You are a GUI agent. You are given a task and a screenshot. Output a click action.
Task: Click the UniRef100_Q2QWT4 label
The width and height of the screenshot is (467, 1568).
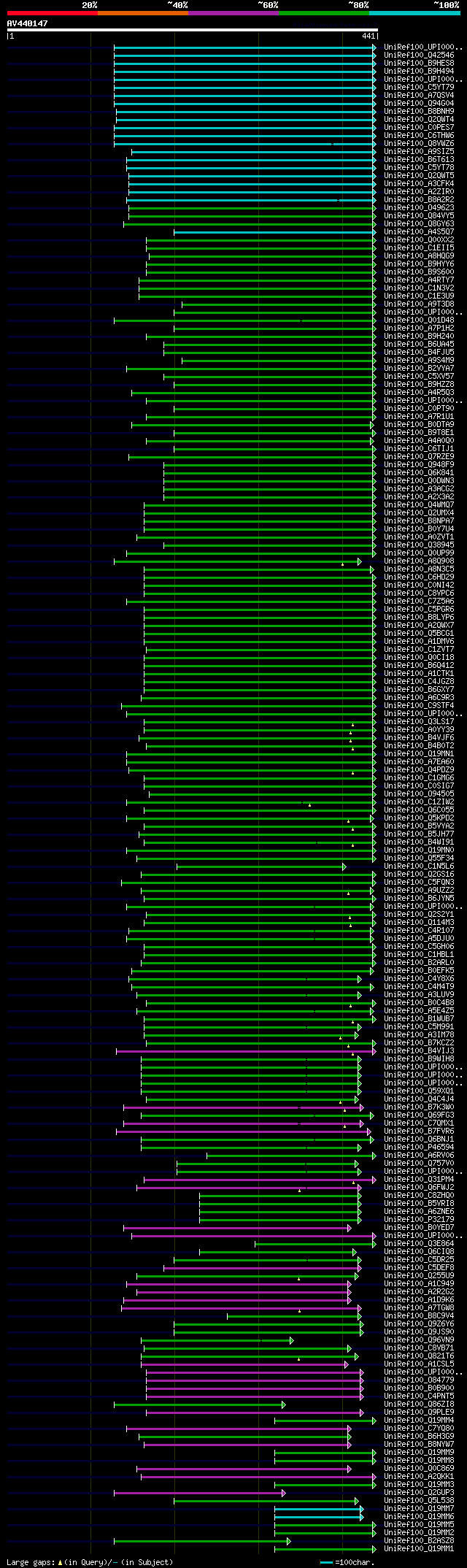[x=419, y=119]
